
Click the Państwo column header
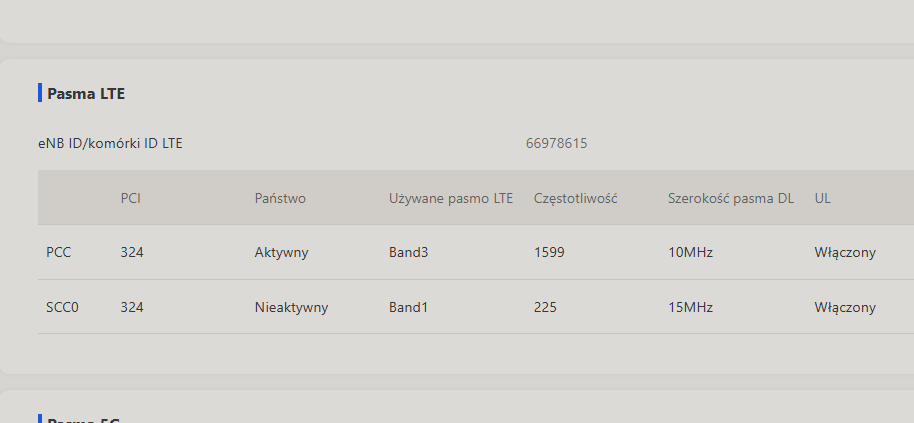pyautogui.click(x=280, y=198)
